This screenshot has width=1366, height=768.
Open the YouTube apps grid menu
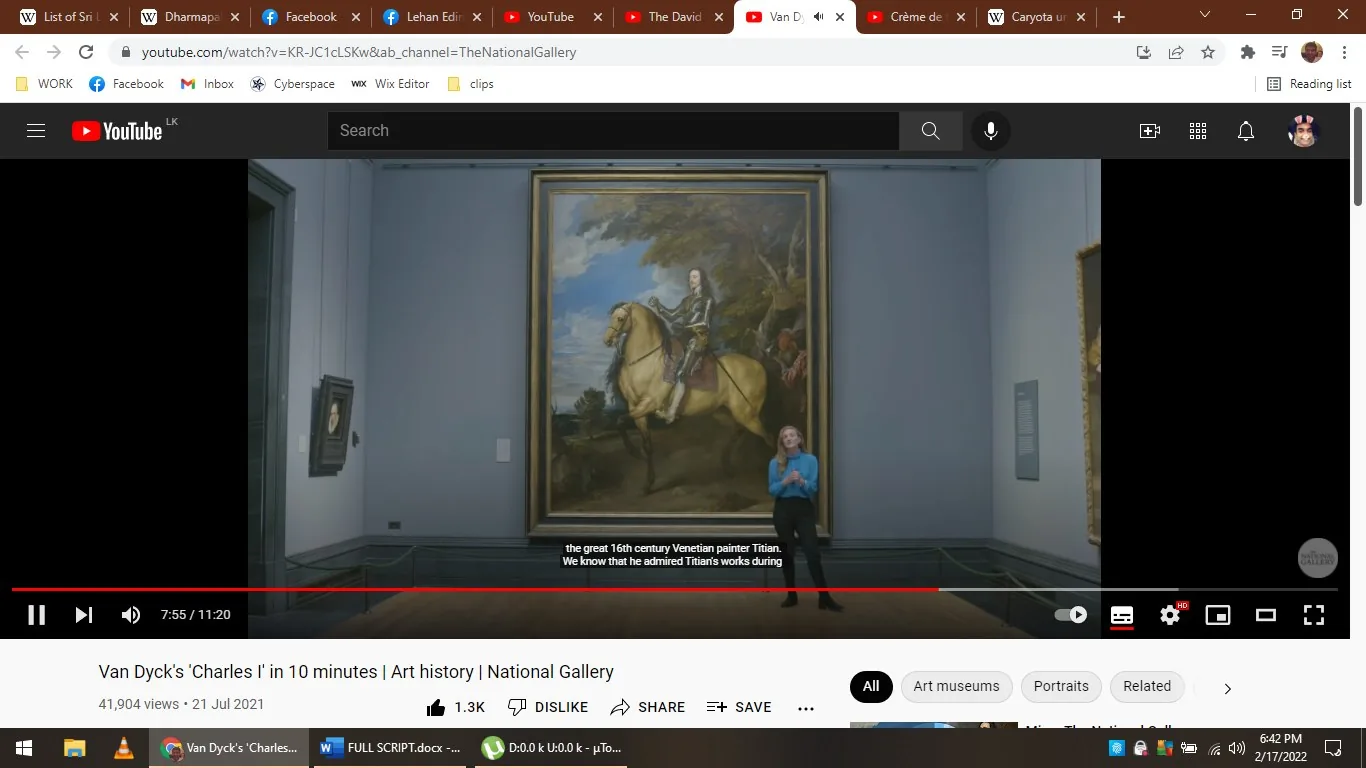click(1197, 130)
